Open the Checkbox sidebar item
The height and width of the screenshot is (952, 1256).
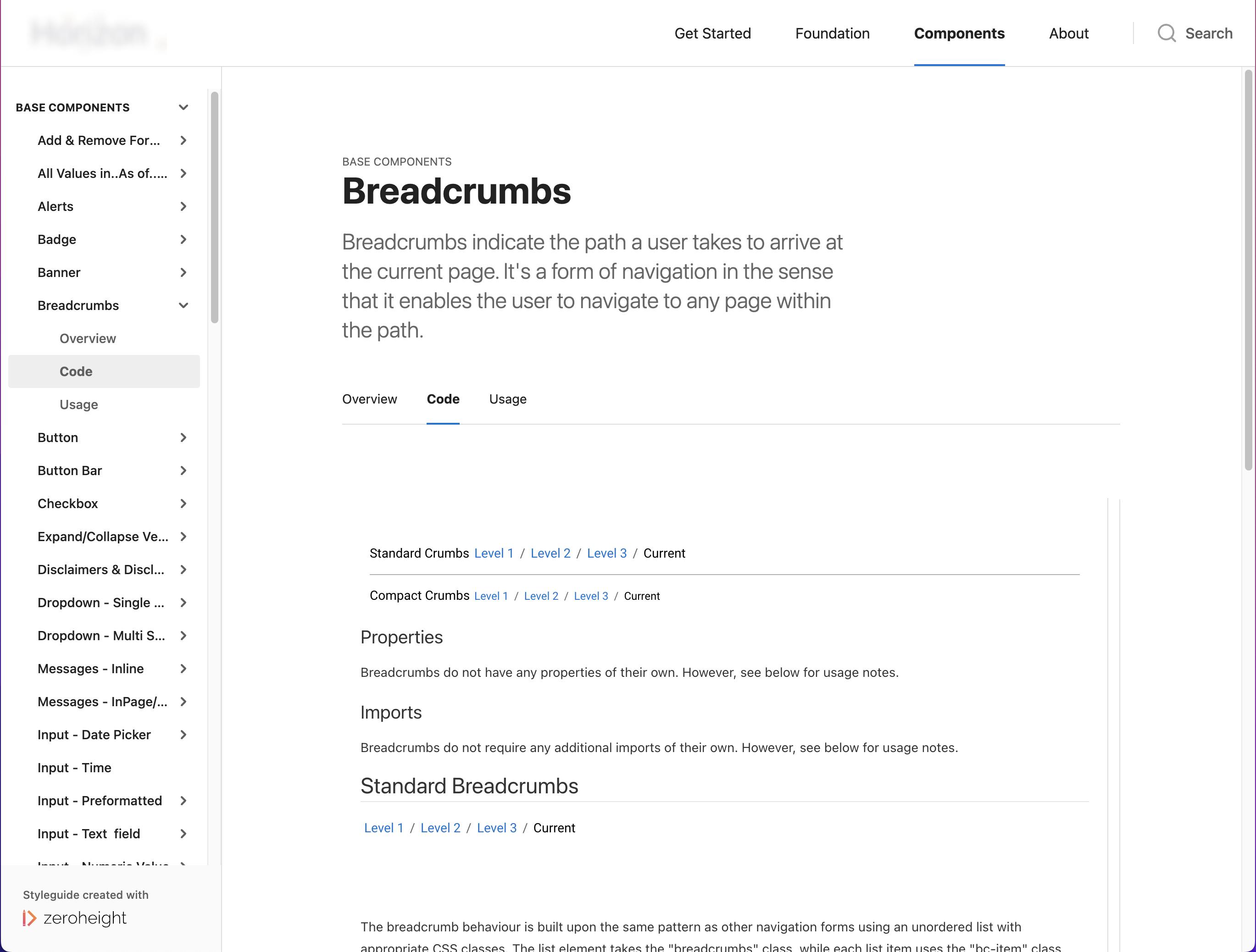click(x=67, y=504)
